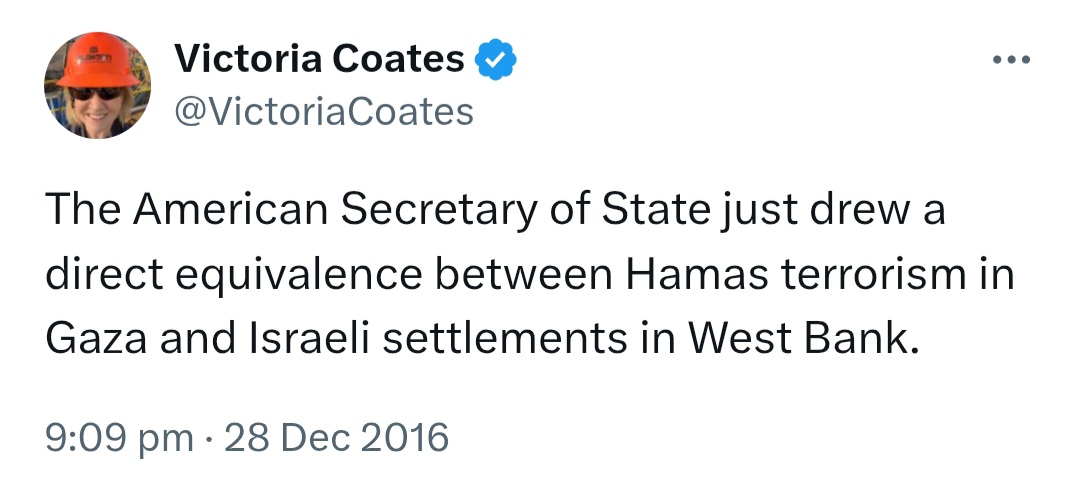Click the sunglasses in the profile photo

coord(95,93)
